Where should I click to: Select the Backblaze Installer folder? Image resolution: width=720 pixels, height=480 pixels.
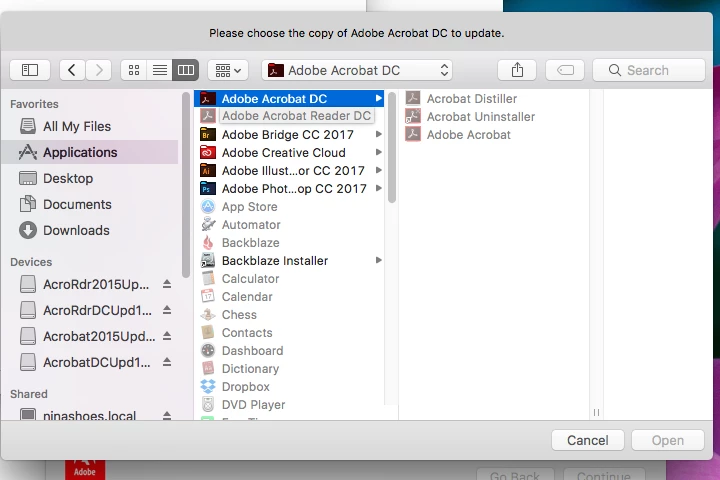click(x=289, y=260)
